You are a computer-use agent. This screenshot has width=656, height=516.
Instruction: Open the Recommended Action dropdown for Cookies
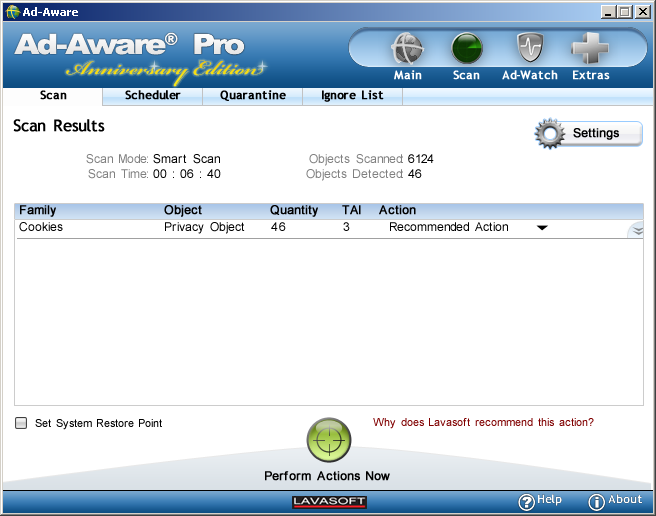click(542, 228)
